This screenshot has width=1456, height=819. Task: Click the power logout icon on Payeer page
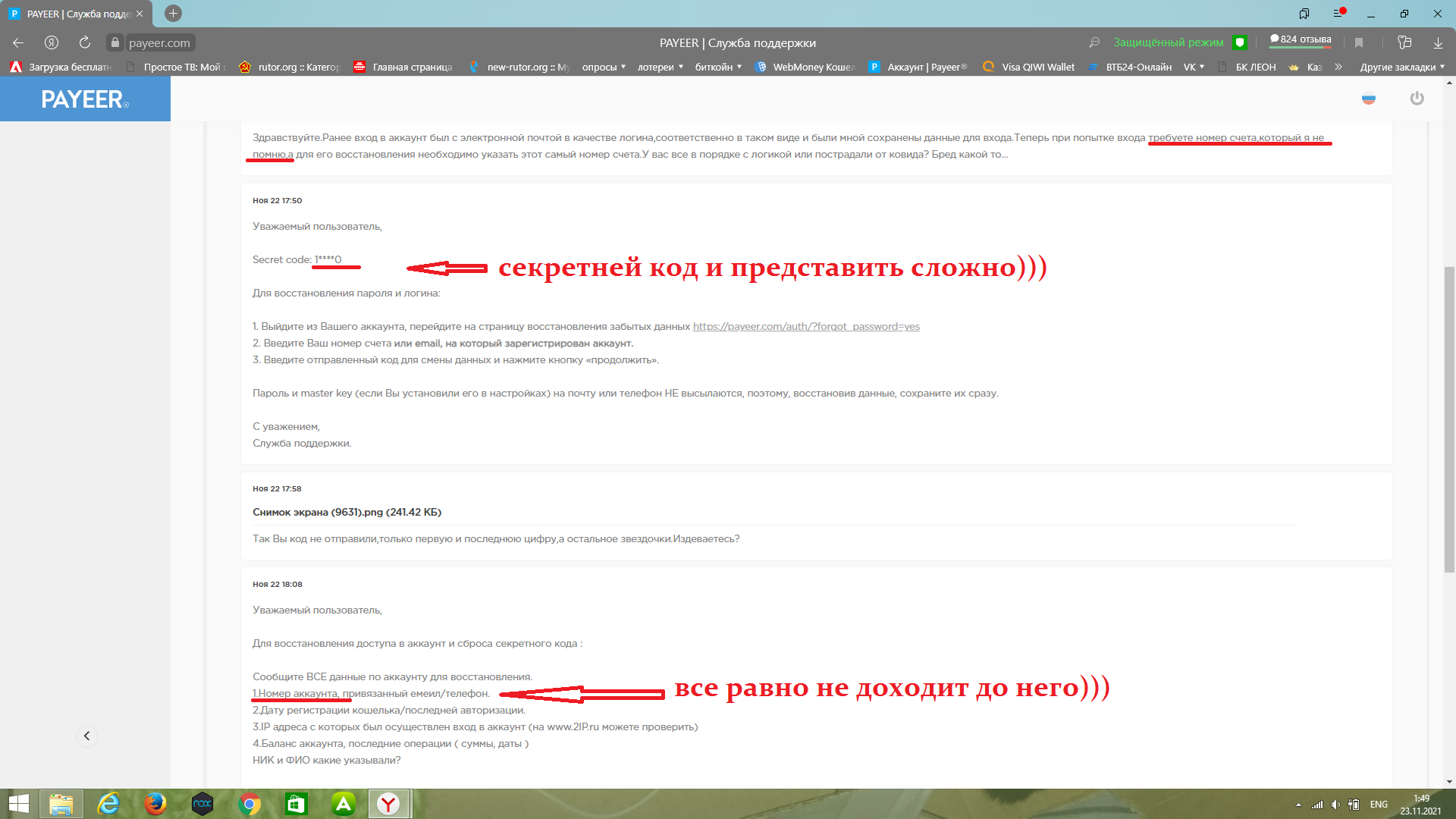1417,98
